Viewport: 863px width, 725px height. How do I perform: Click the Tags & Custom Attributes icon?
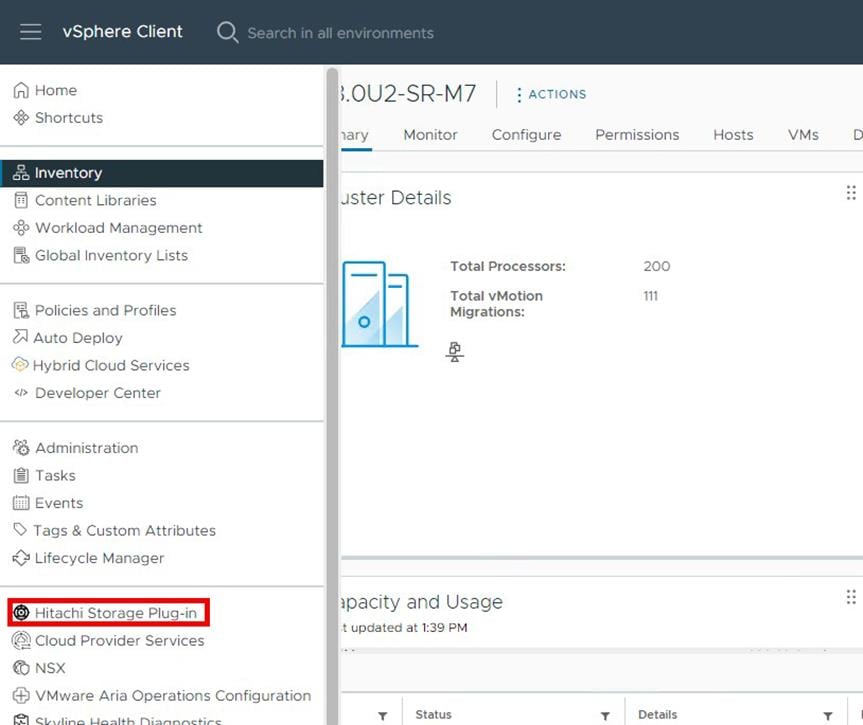coord(21,530)
